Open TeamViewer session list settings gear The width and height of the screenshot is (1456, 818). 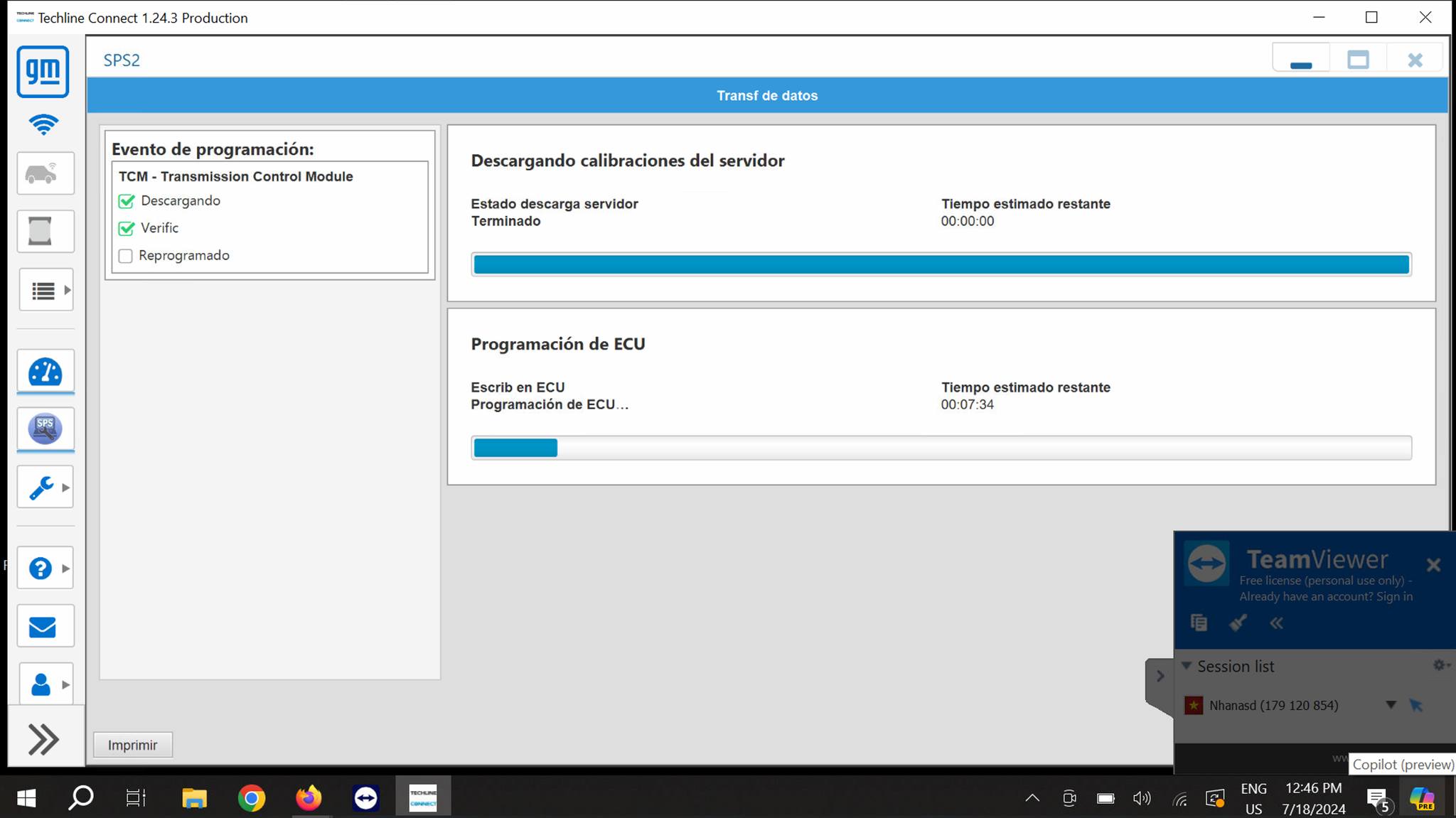pos(1440,665)
